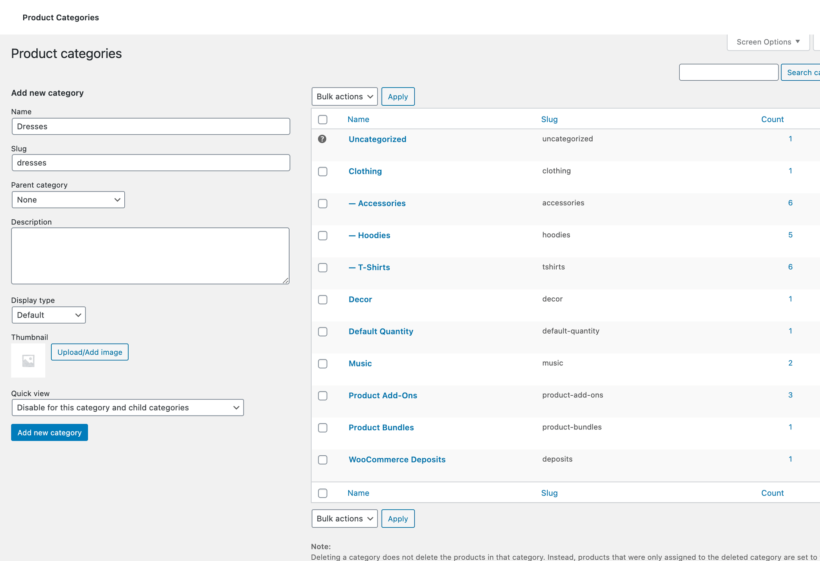Tick the Music category checkbox
The image size is (820, 561).
pos(323,364)
